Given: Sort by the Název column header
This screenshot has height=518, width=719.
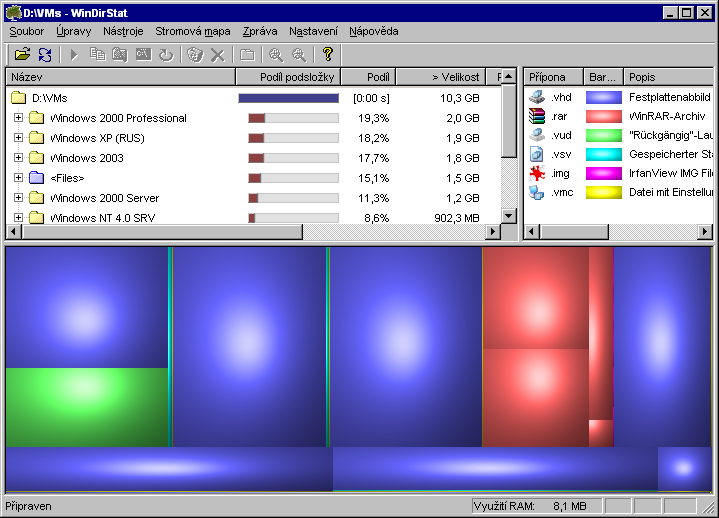Looking at the screenshot, I should pos(121,77).
